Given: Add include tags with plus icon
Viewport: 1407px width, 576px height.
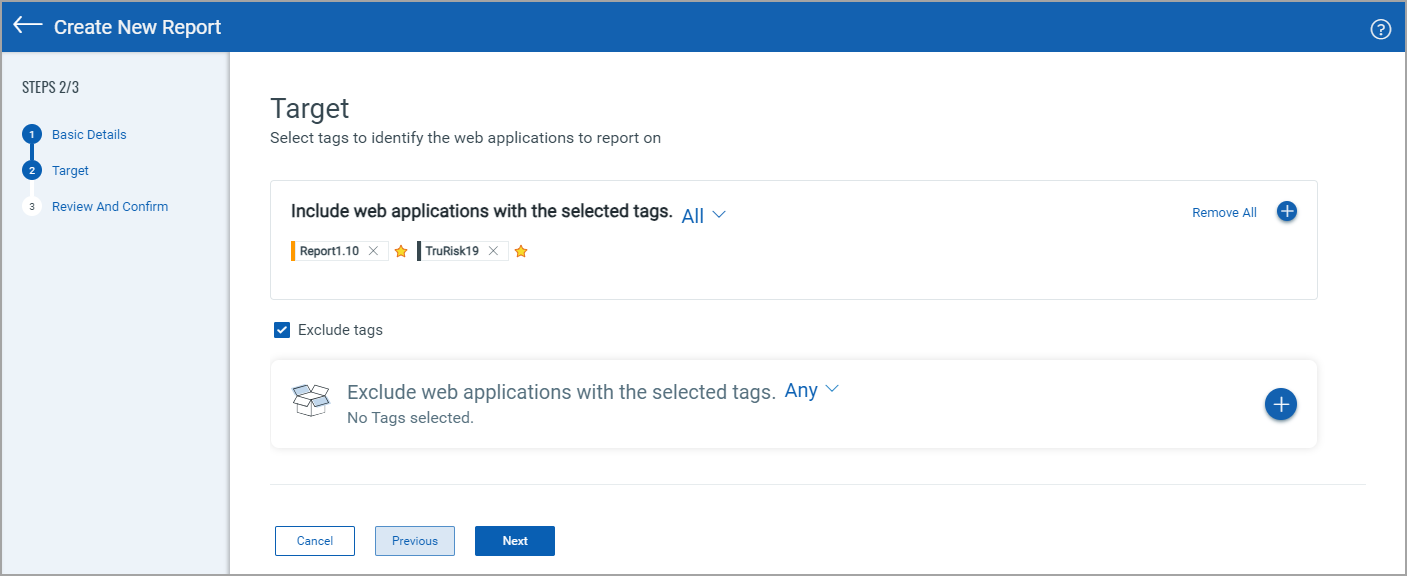Looking at the screenshot, I should pos(1287,212).
